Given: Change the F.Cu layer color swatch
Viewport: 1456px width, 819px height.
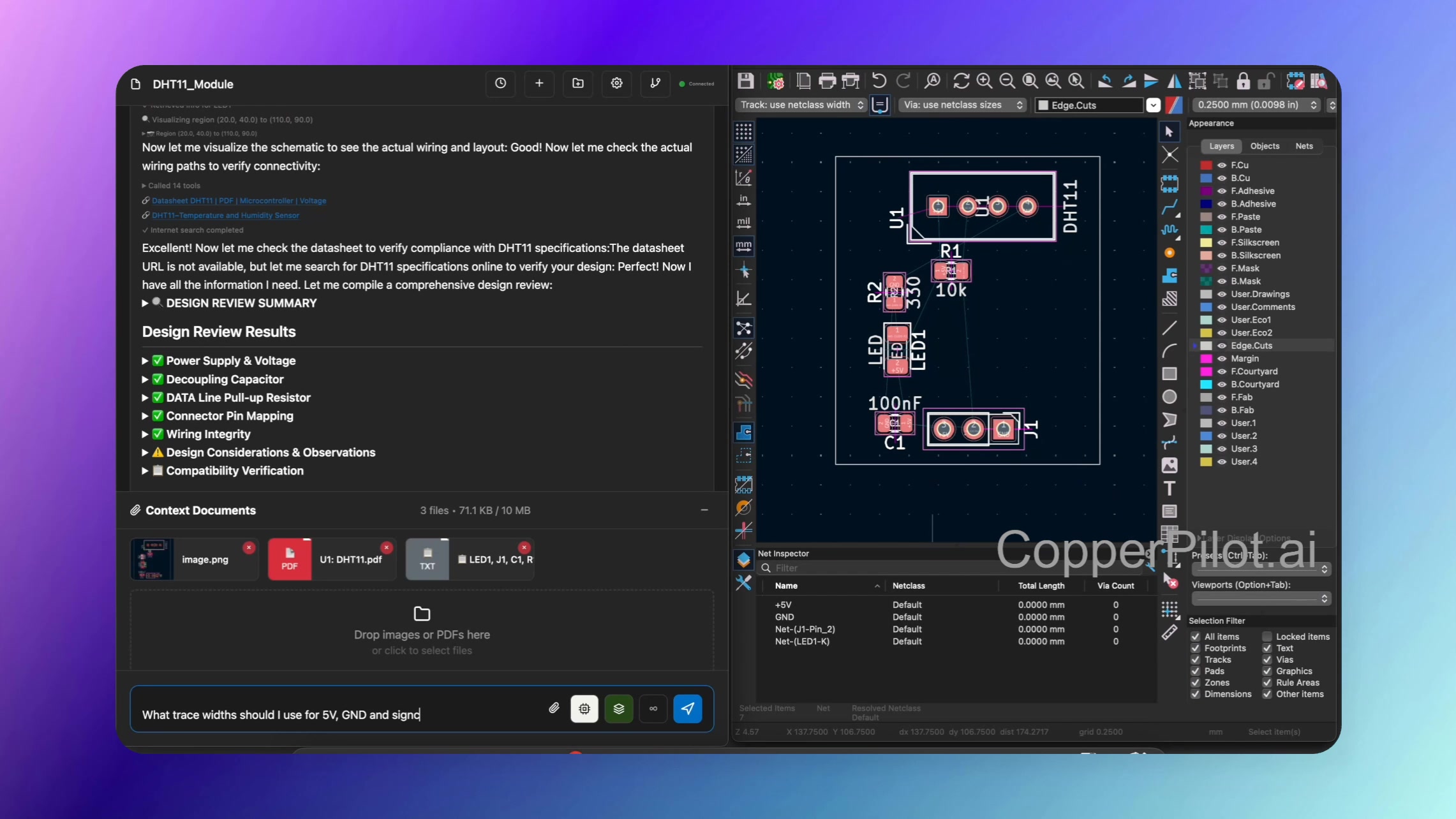Looking at the screenshot, I should pos(1206,165).
